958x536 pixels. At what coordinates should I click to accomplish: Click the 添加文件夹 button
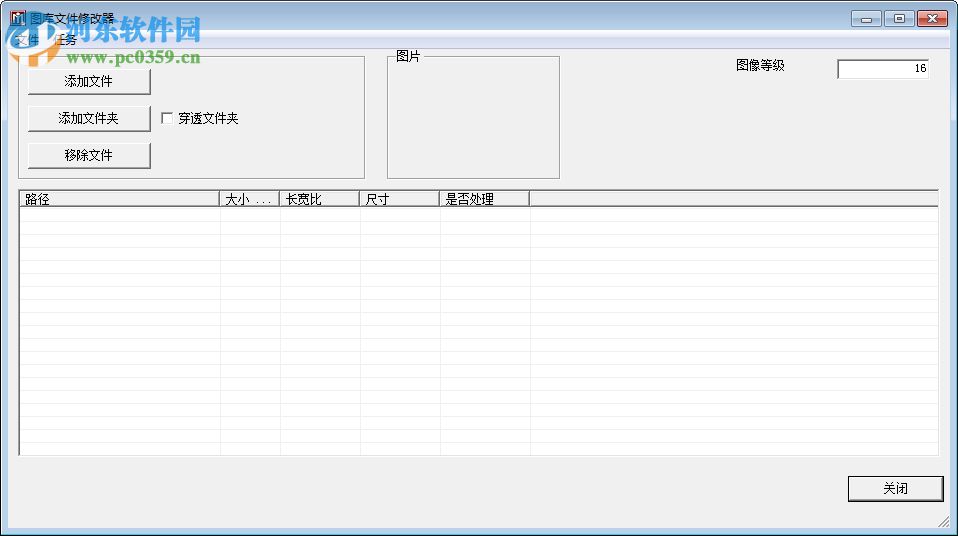click(x=89, y=119)
